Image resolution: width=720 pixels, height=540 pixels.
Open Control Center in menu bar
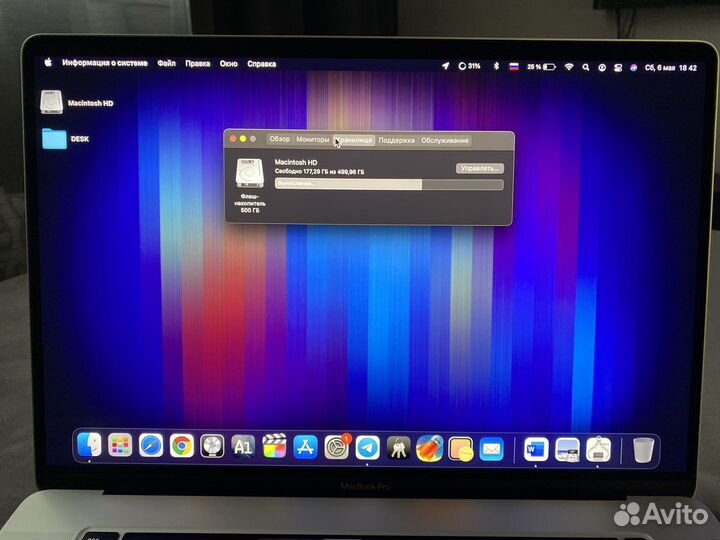[618, 68]
